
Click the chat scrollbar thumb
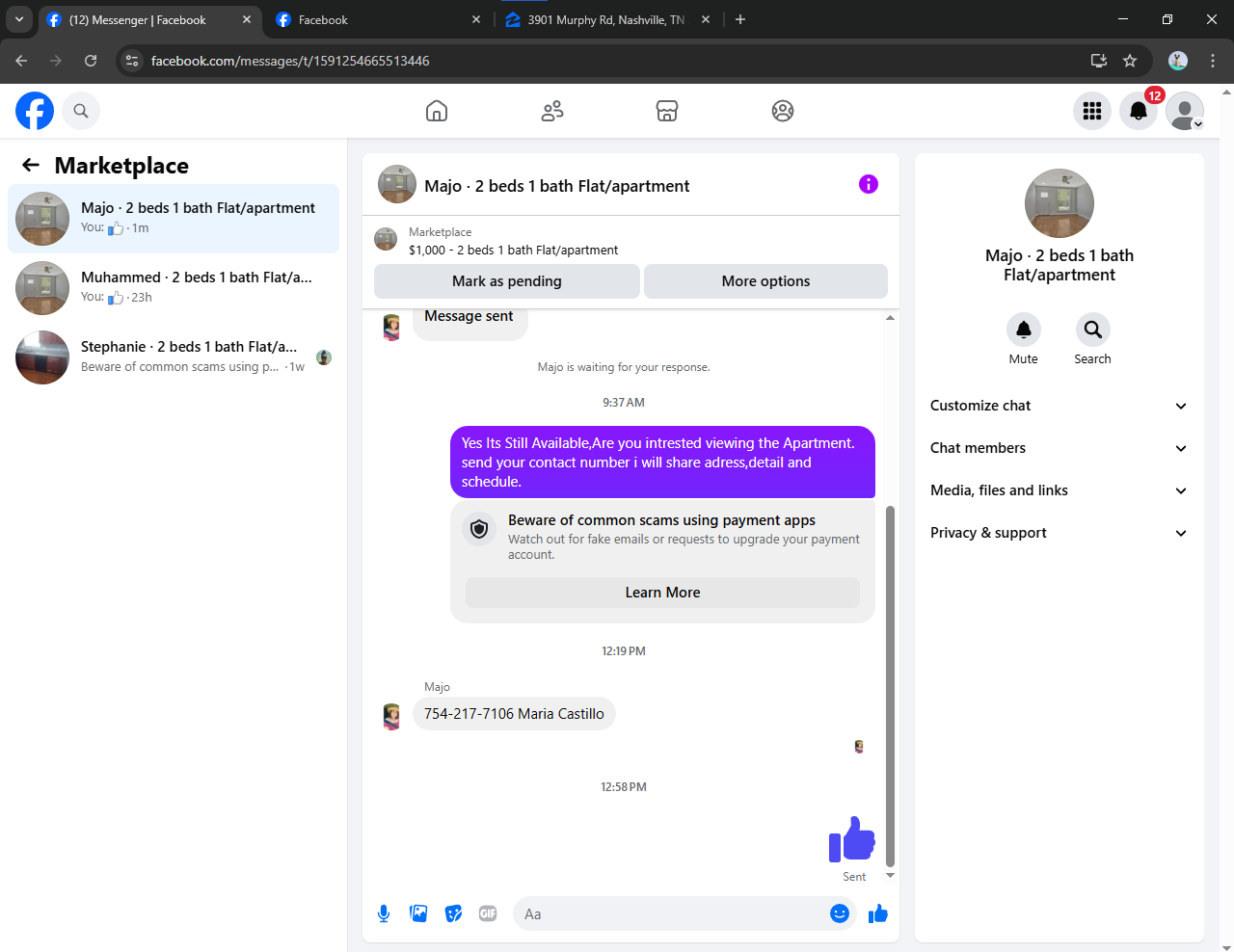[890, 686]
